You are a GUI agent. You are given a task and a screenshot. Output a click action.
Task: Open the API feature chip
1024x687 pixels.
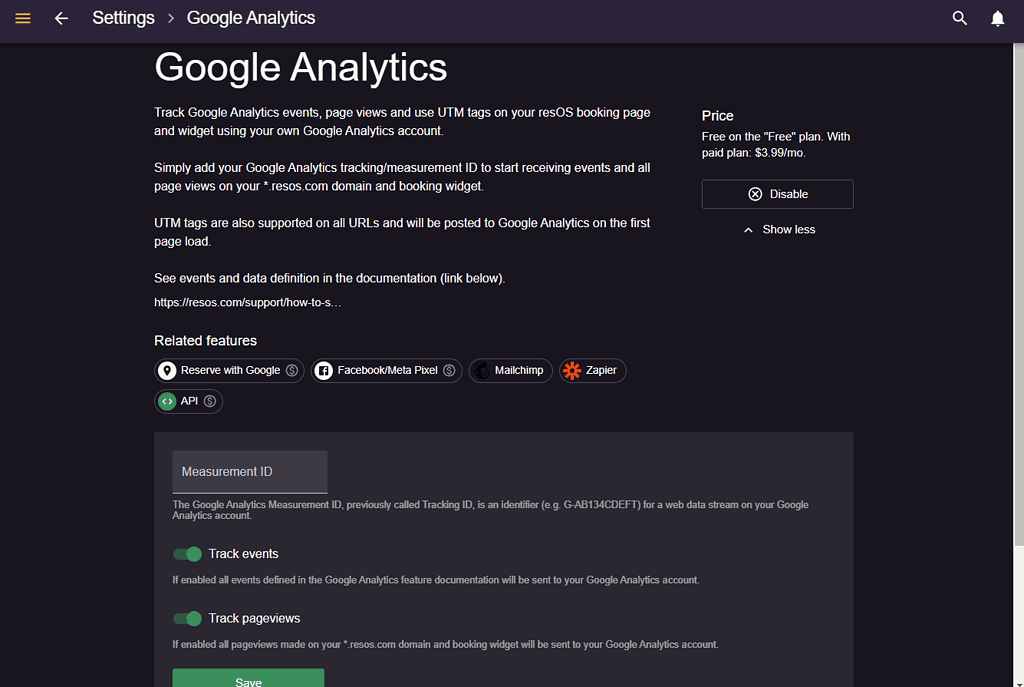click(x=188, y=401)
